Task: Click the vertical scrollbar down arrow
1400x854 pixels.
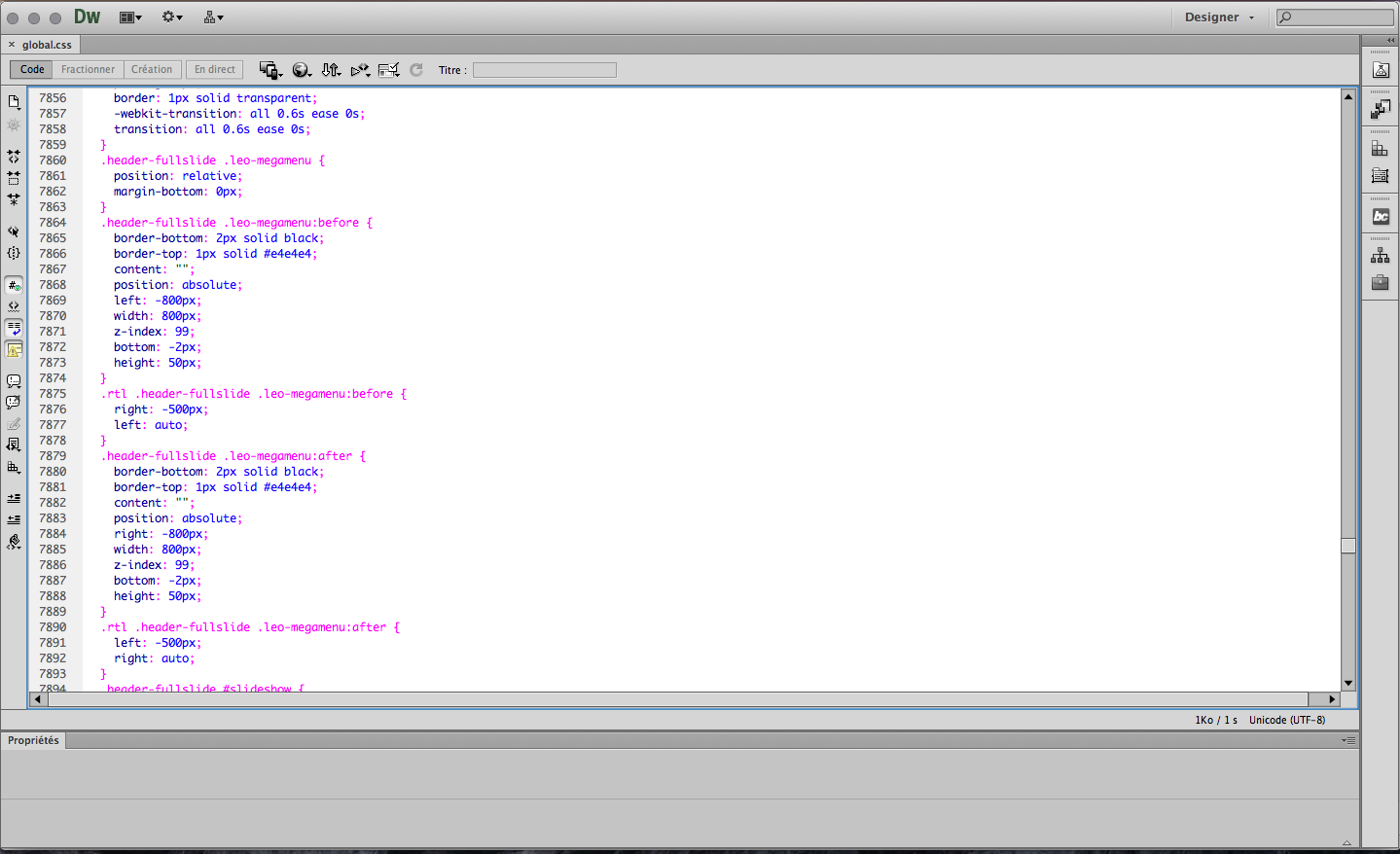Action: pos(1348,684)
